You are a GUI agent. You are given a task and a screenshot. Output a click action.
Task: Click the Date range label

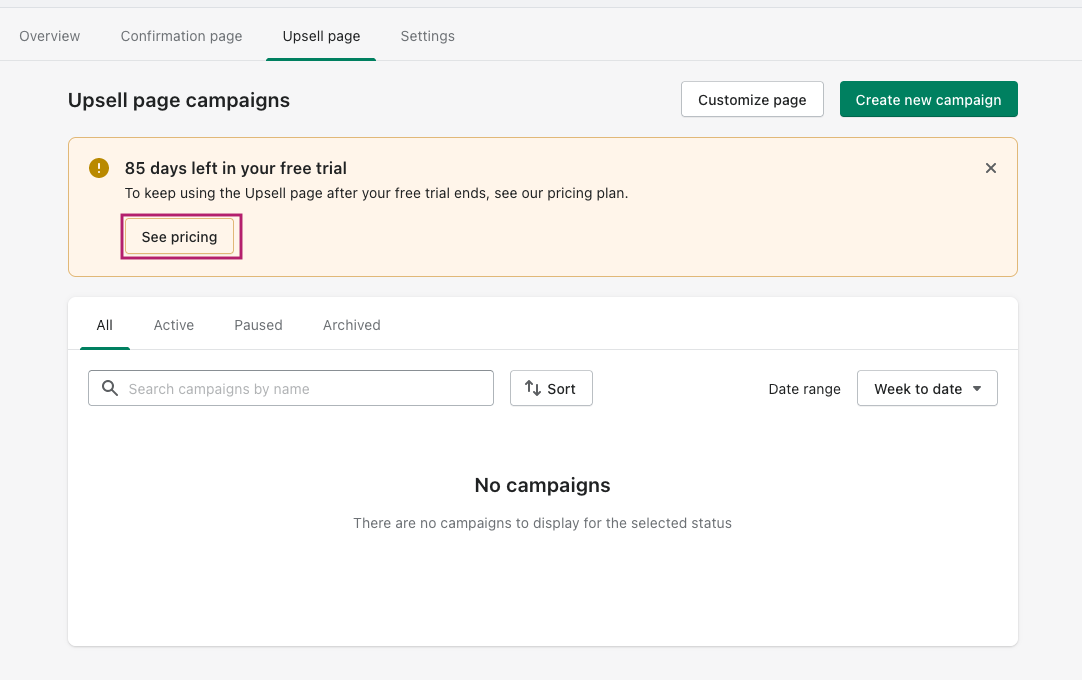click(804, 389)
